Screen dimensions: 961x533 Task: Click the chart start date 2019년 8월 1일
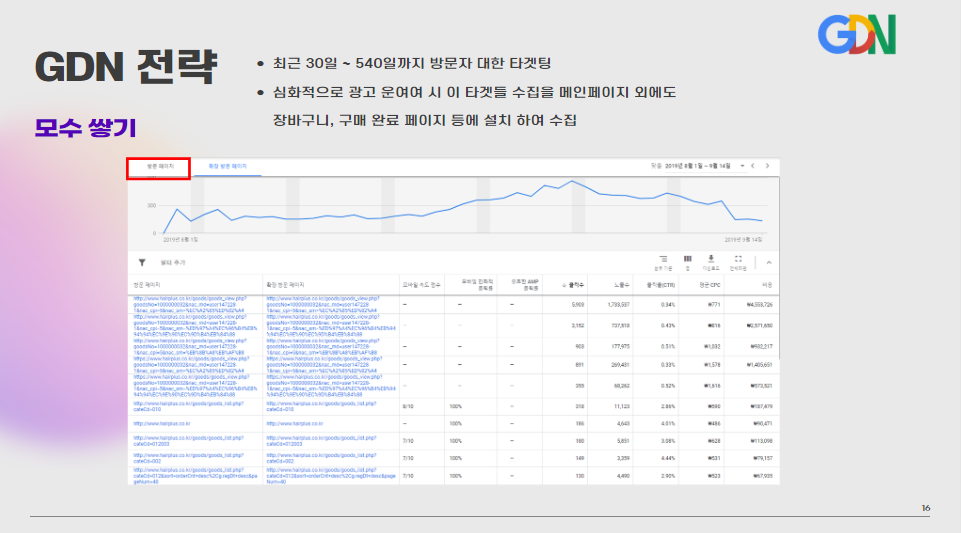(180, 240)
